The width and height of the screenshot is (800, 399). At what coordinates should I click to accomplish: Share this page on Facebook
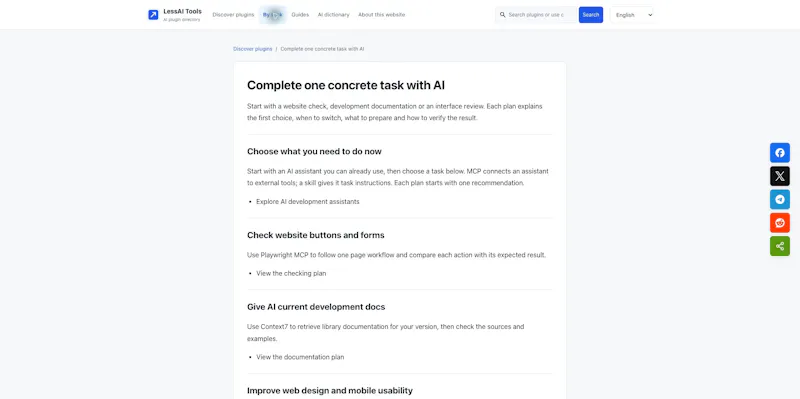tap(780, 153)
